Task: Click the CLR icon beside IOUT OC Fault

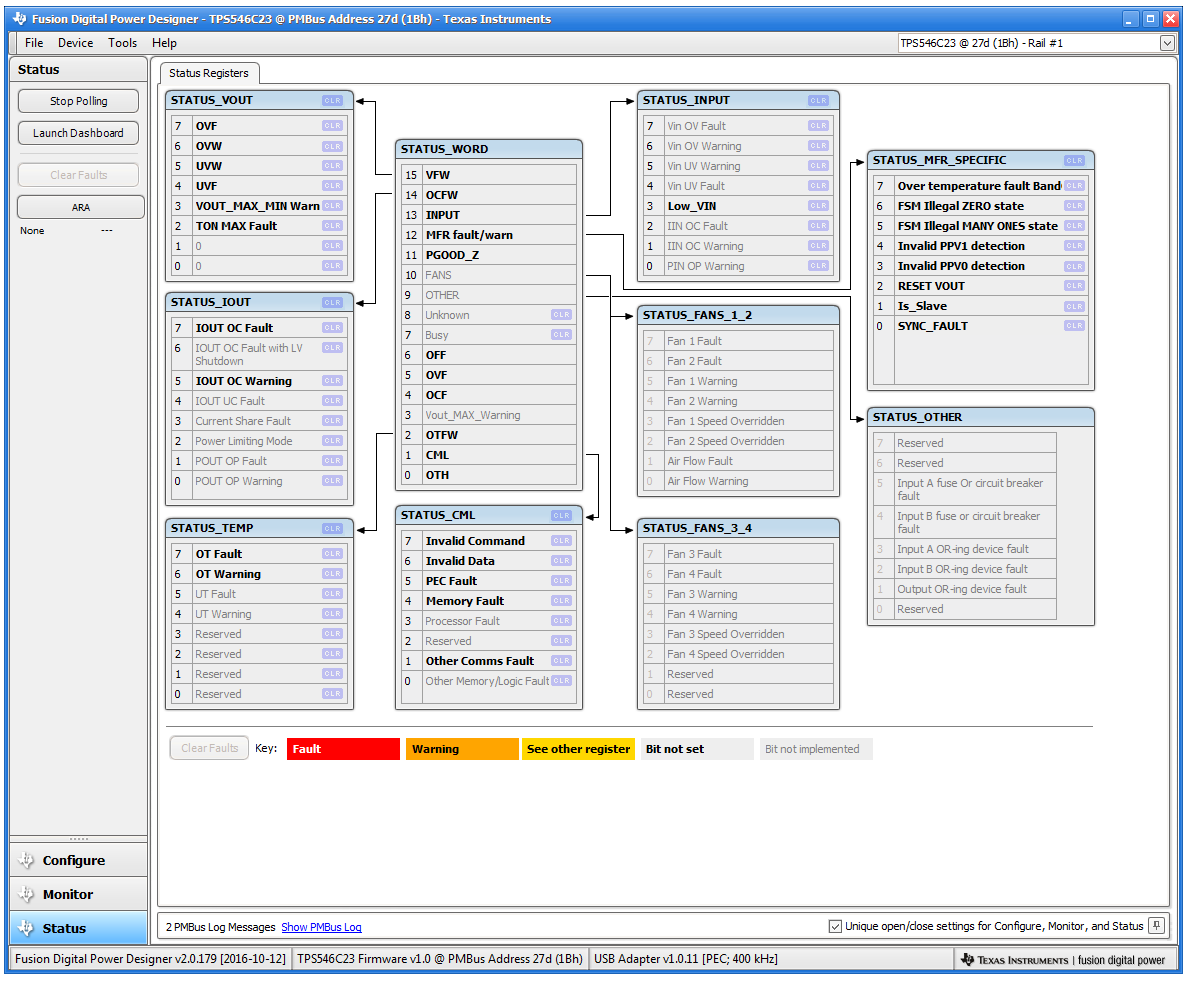Action: 331,327
